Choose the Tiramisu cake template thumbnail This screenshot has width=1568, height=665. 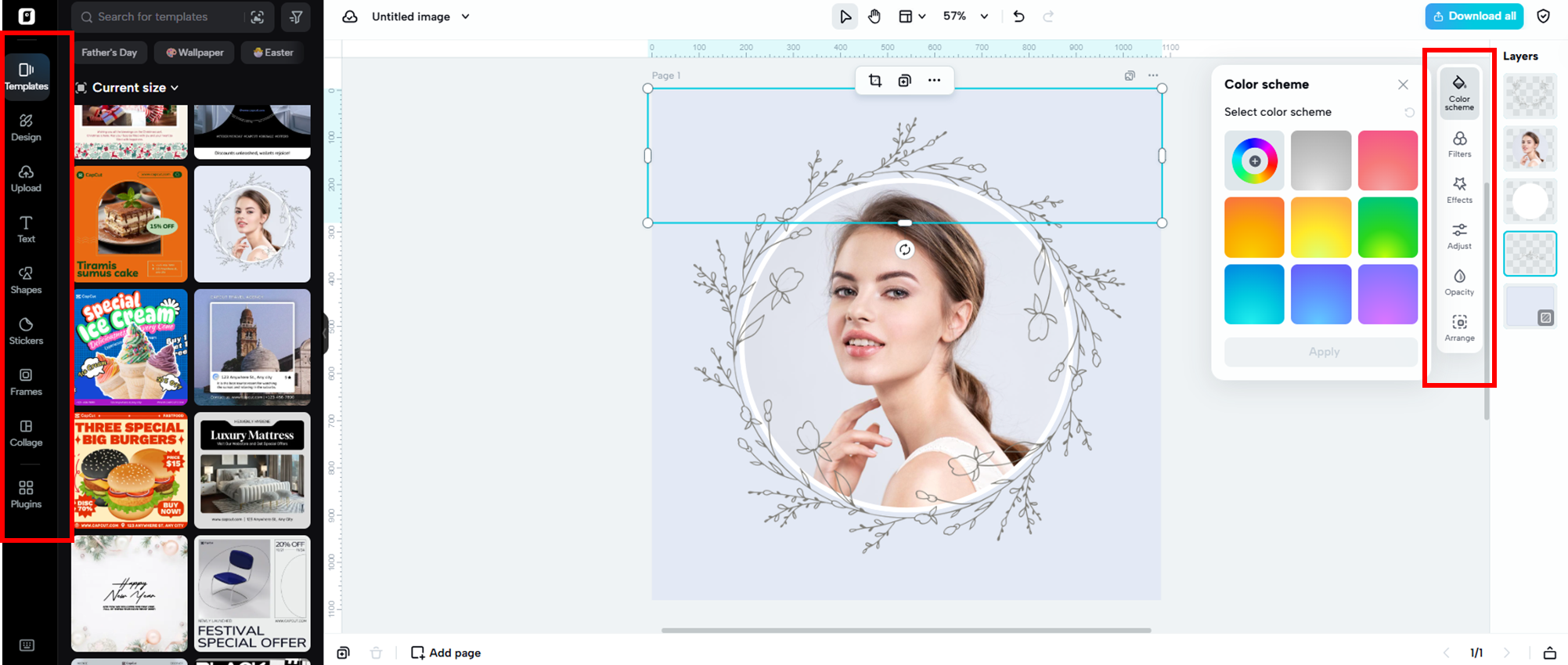click(131, 224)
